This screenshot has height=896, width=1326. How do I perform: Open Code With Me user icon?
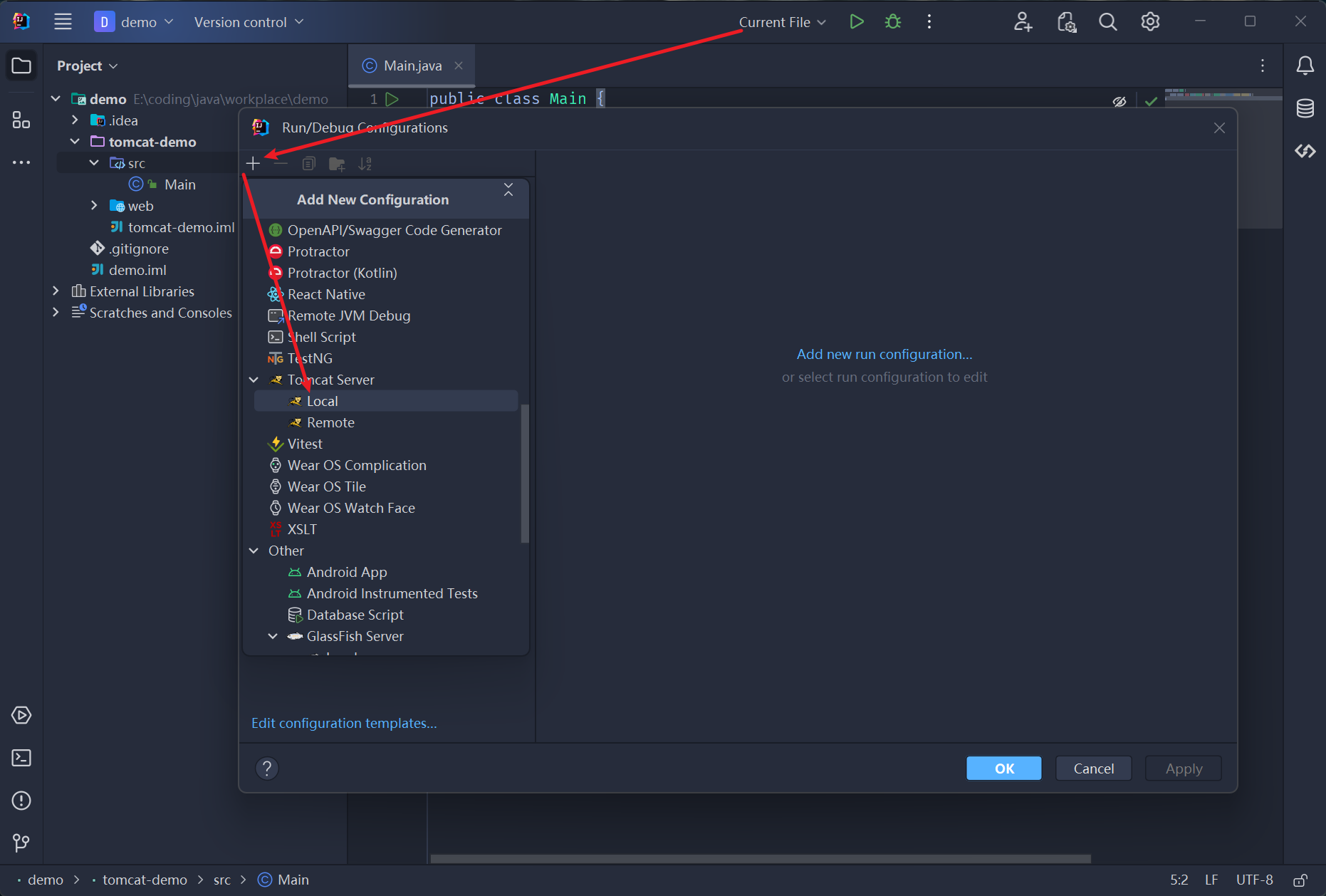click(1023, 21)
